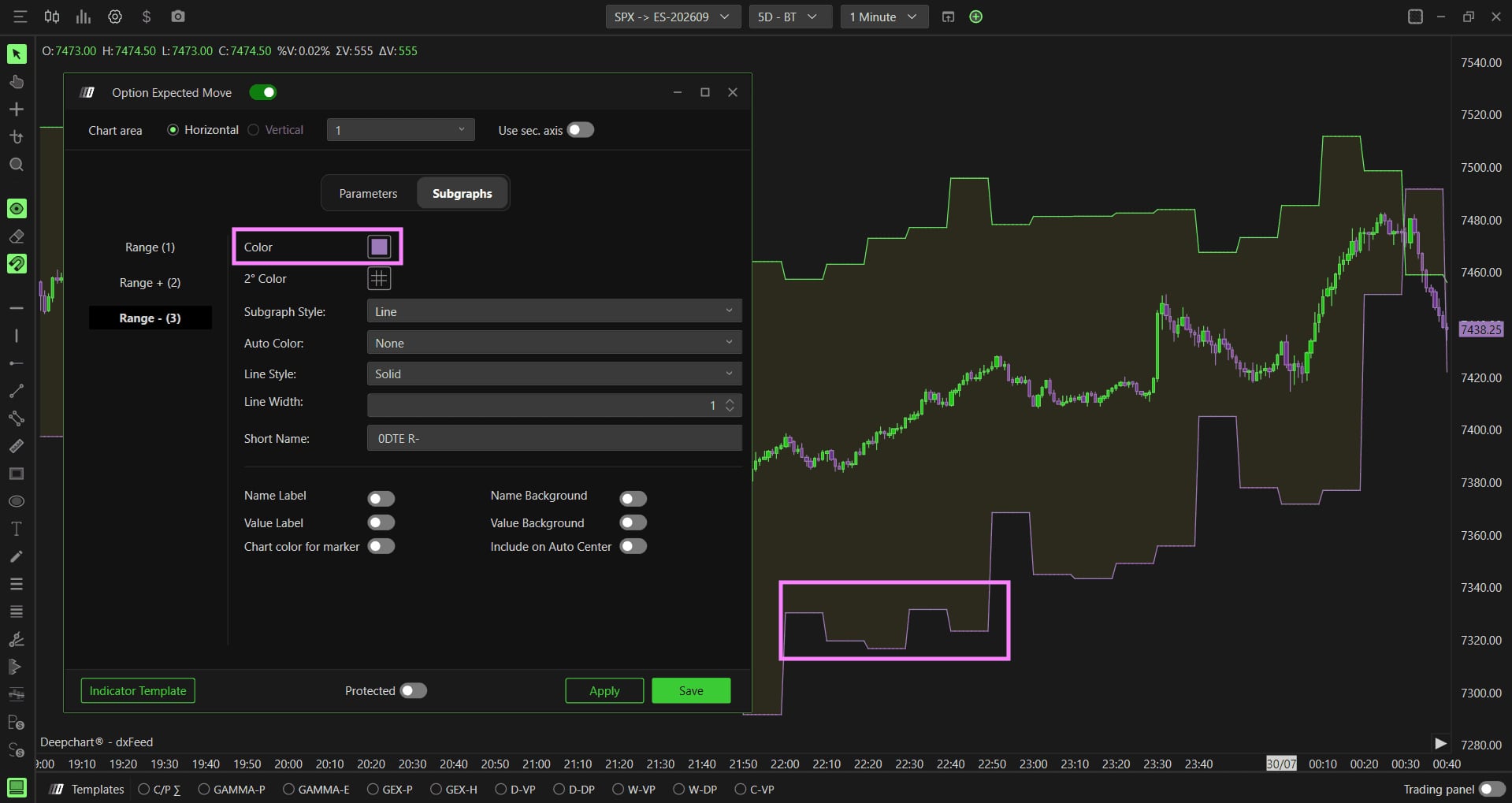Select the diagonal trend line tool
Screen dimensions: 1512x803
[x=17, y=391]
